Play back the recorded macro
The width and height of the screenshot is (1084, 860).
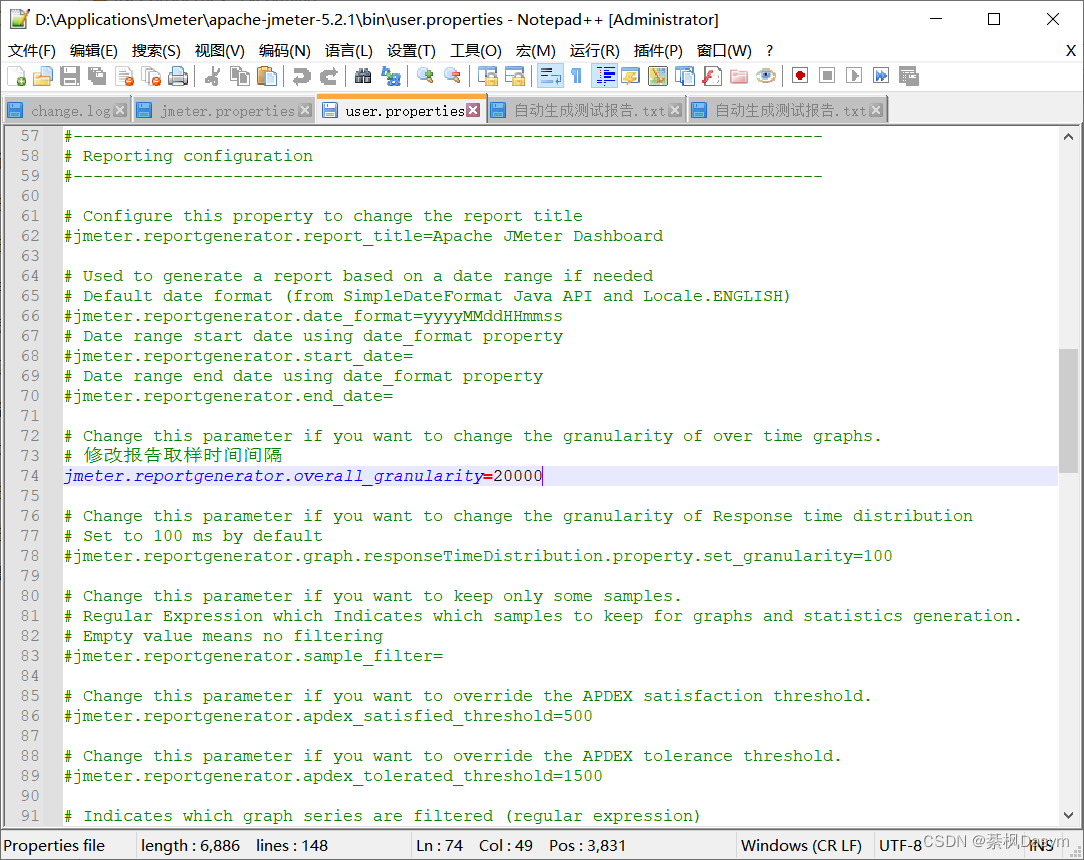click(x=854, y=76)
